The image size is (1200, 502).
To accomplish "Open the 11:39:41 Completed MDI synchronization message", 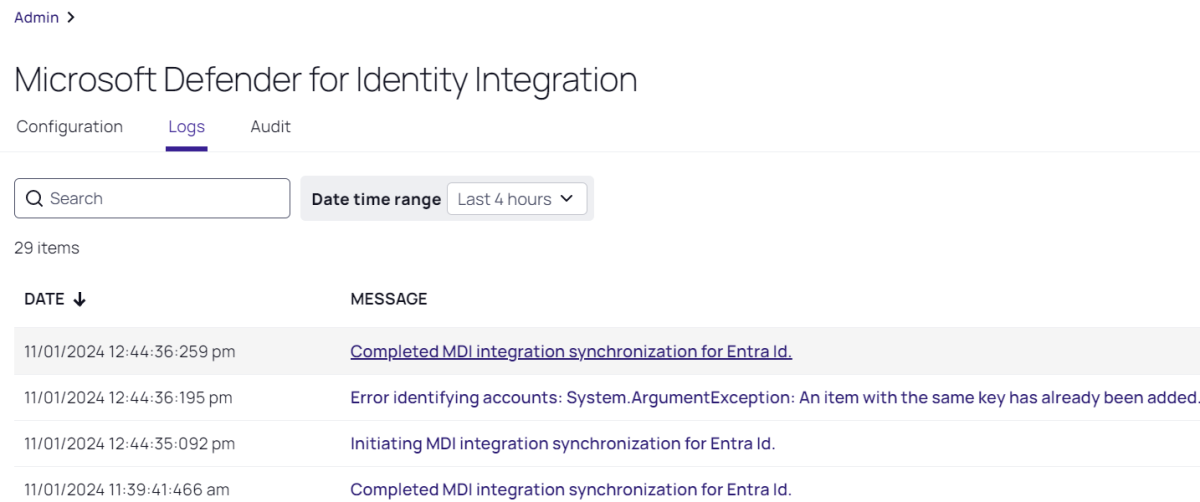I will pyautogui.click(x=570, y=489).
